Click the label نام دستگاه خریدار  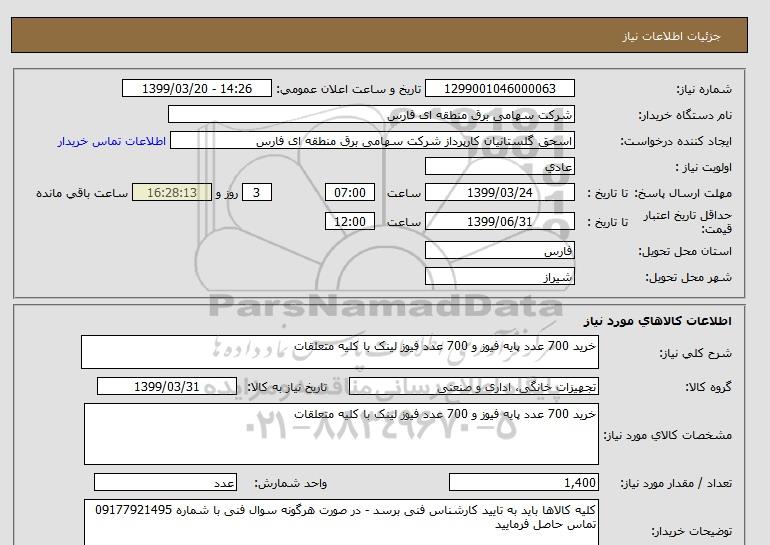685,115
